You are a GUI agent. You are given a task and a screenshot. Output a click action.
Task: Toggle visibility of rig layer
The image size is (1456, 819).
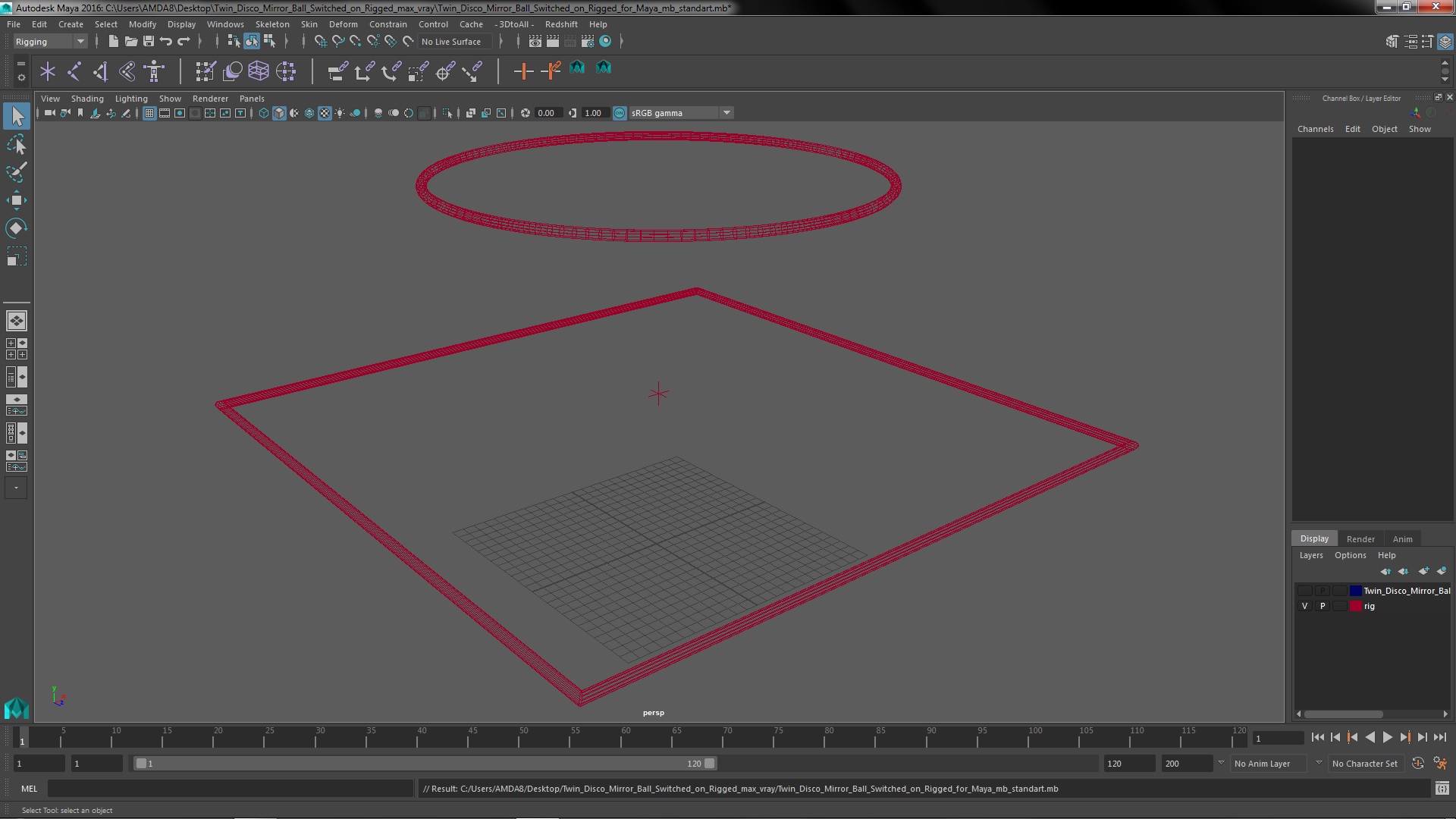coord(1304,606)
